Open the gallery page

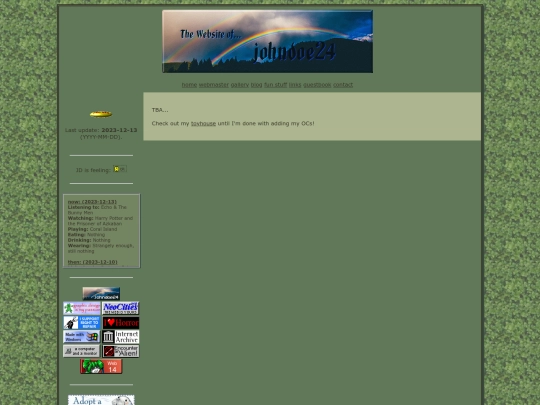(x=240, y=85)
